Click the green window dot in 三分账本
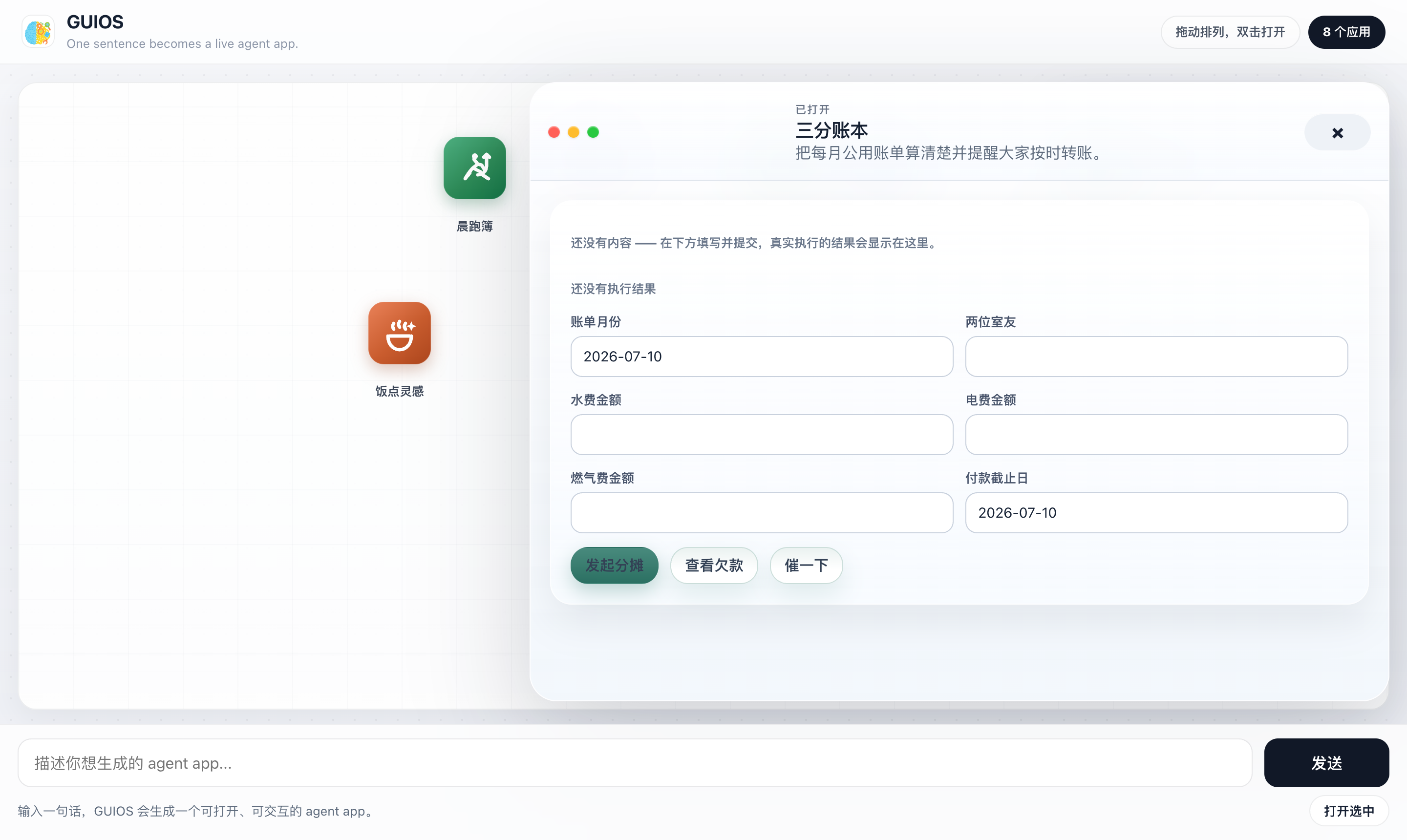This screenshot has height=840, width=1407. [x=593, y=132]
